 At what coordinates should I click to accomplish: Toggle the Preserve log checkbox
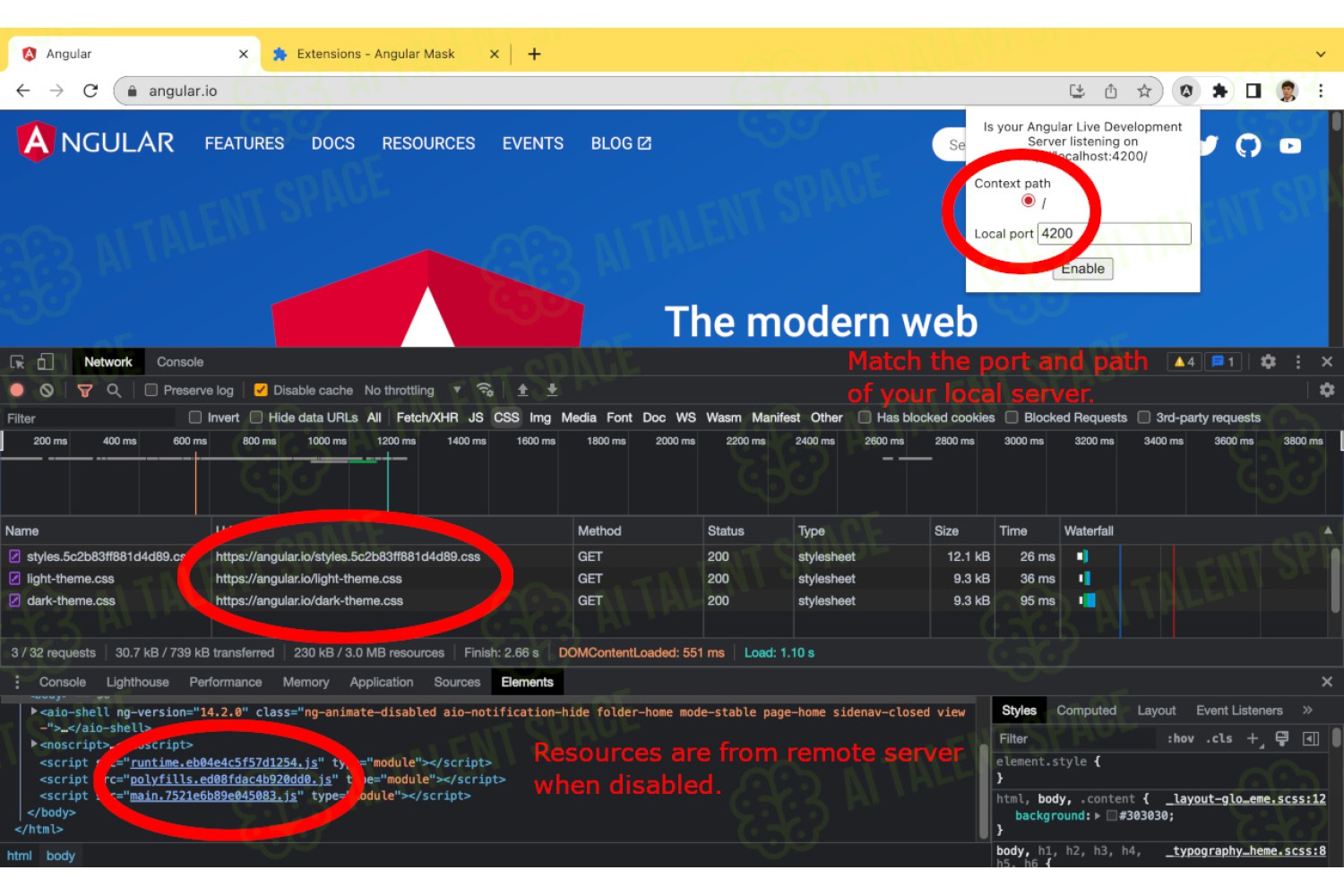pyautogui.click(x=151, y=390)
